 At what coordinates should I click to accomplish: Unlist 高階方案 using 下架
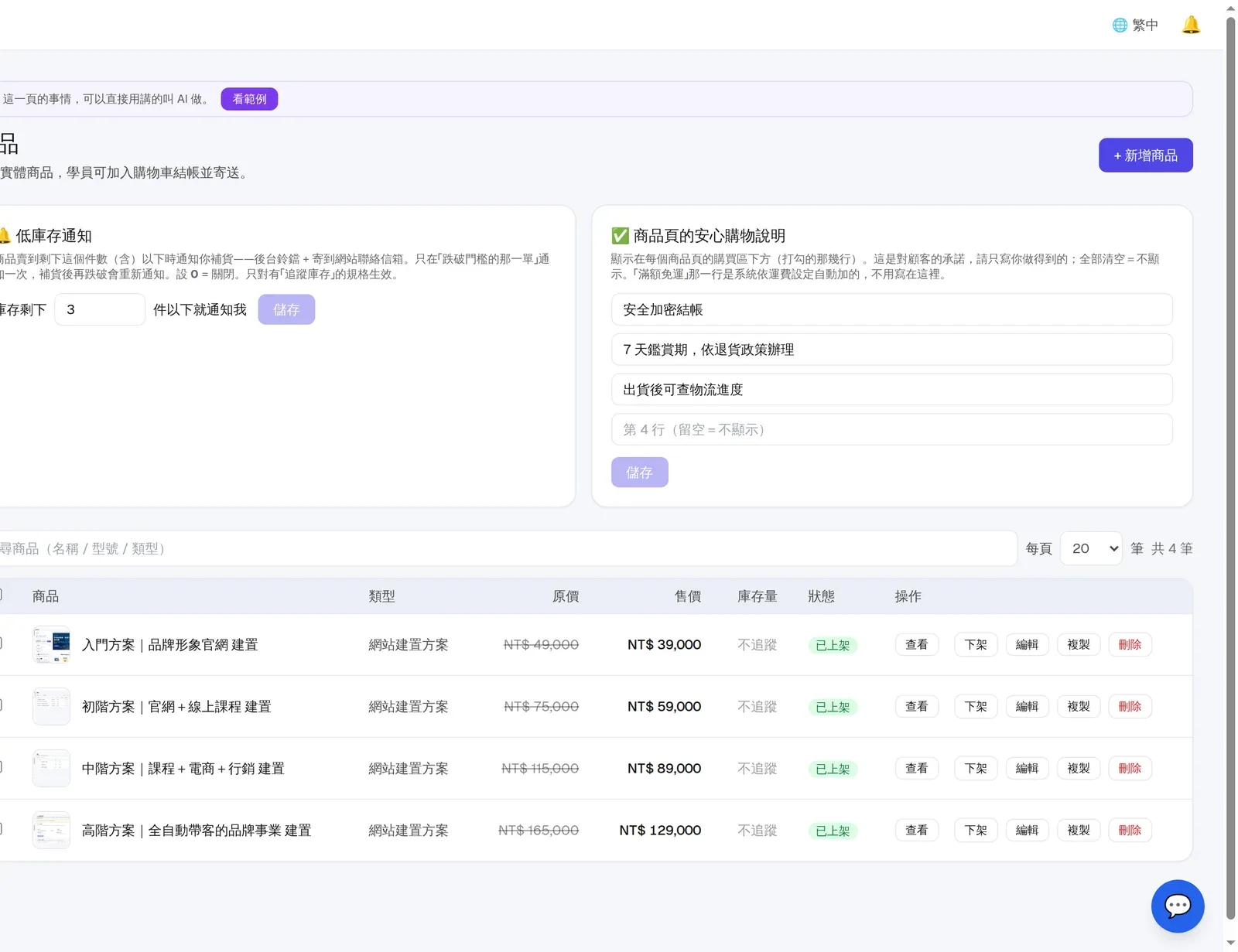click(x=976, y=831)
